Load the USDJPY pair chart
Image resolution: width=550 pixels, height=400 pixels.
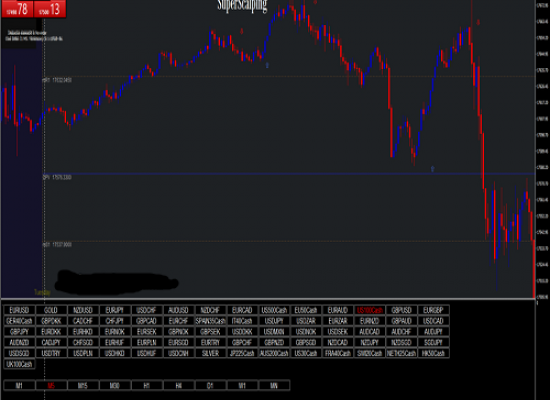click(274, 321)
